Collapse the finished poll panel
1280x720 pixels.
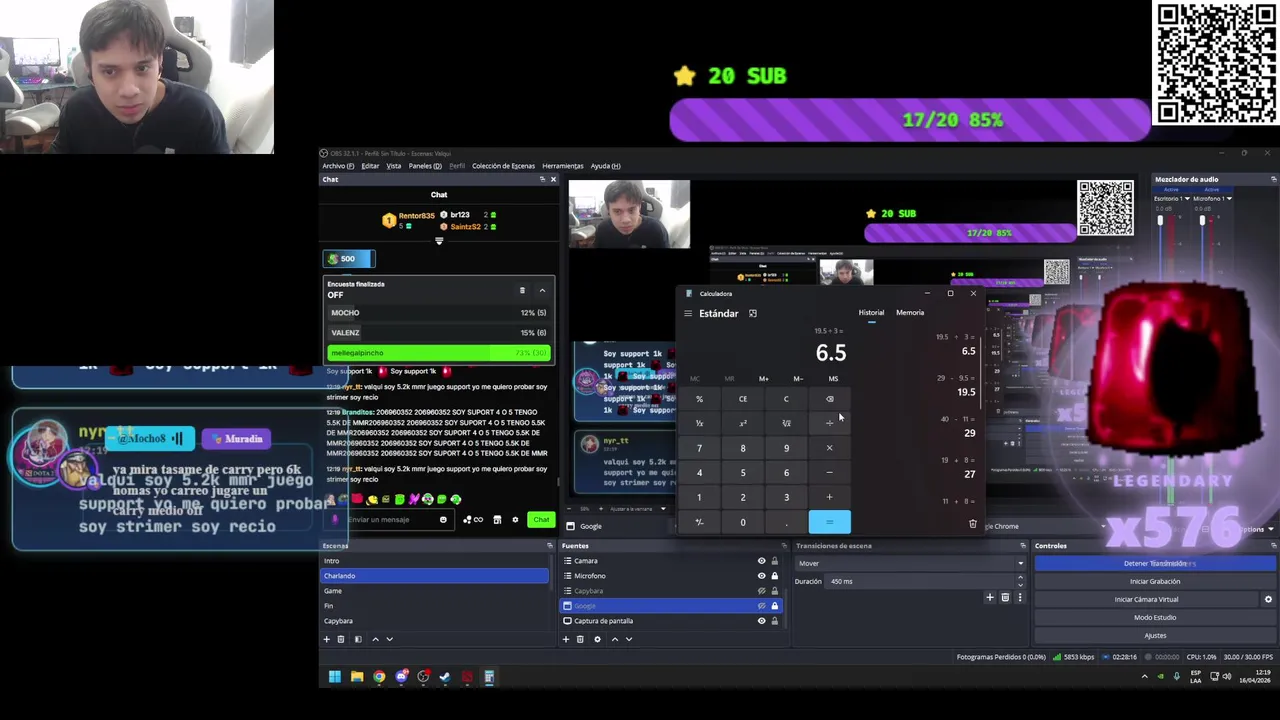542,290
